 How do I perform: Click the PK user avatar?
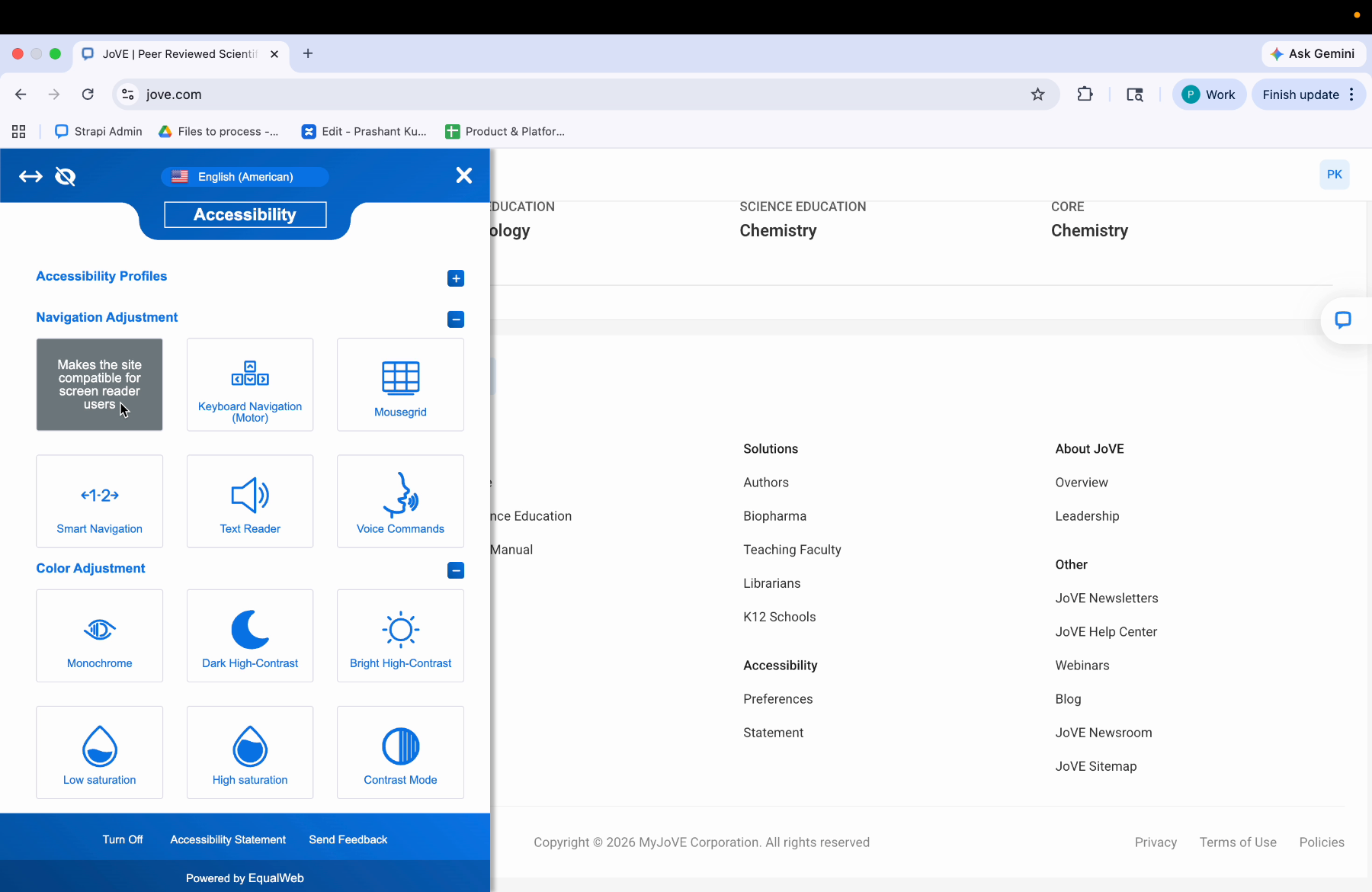pos(1335,175)
